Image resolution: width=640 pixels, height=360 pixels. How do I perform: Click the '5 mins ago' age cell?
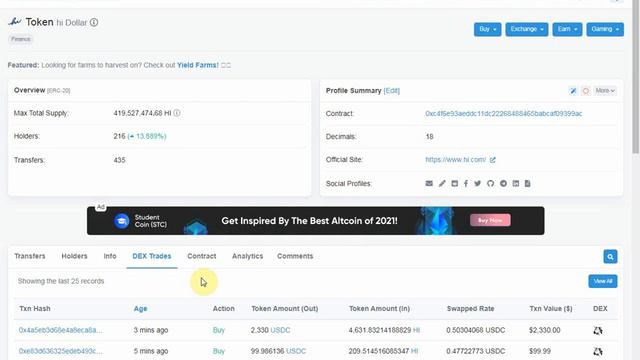point(151,351)
